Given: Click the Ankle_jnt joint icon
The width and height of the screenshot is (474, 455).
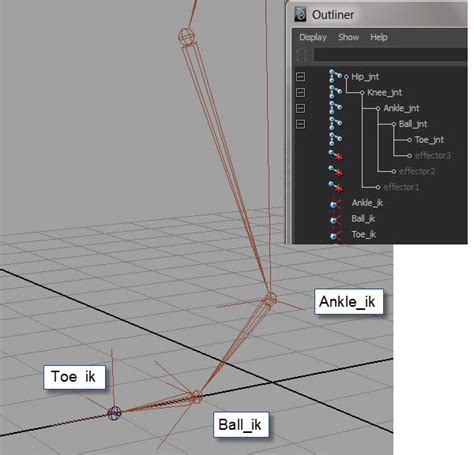Looking at the screenshot, I should [335, 107].
